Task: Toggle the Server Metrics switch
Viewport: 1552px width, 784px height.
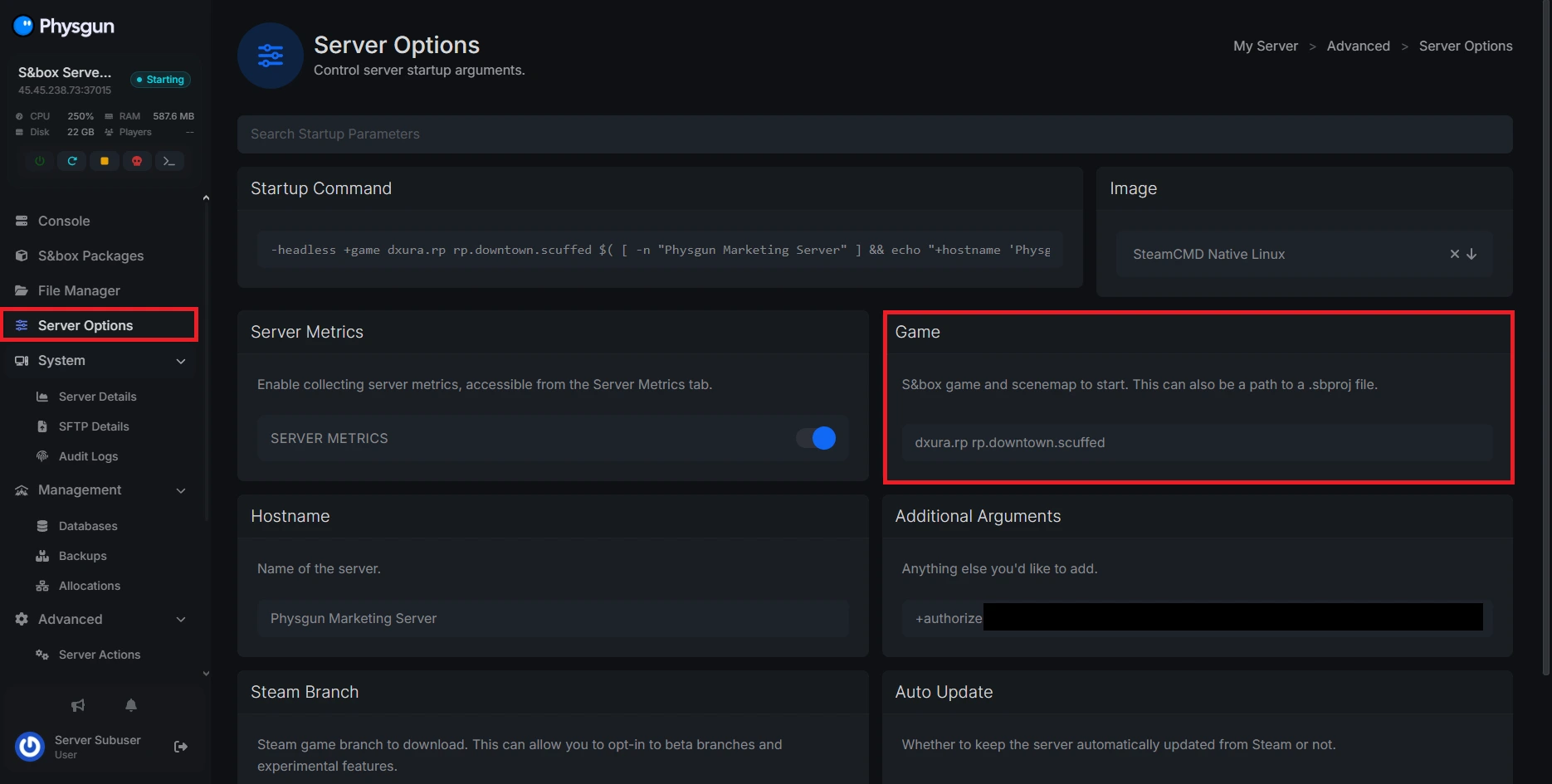Action: point(816,438)
